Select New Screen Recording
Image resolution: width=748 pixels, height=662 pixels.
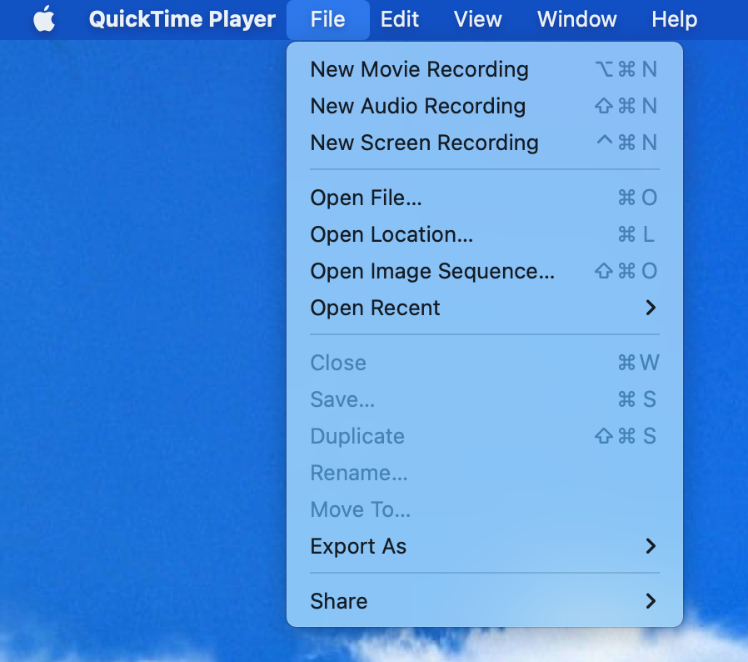coord(484,143)
